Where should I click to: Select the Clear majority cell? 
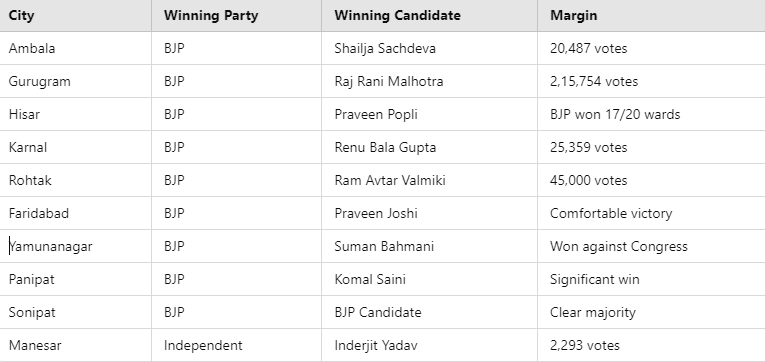pos(651,312)
